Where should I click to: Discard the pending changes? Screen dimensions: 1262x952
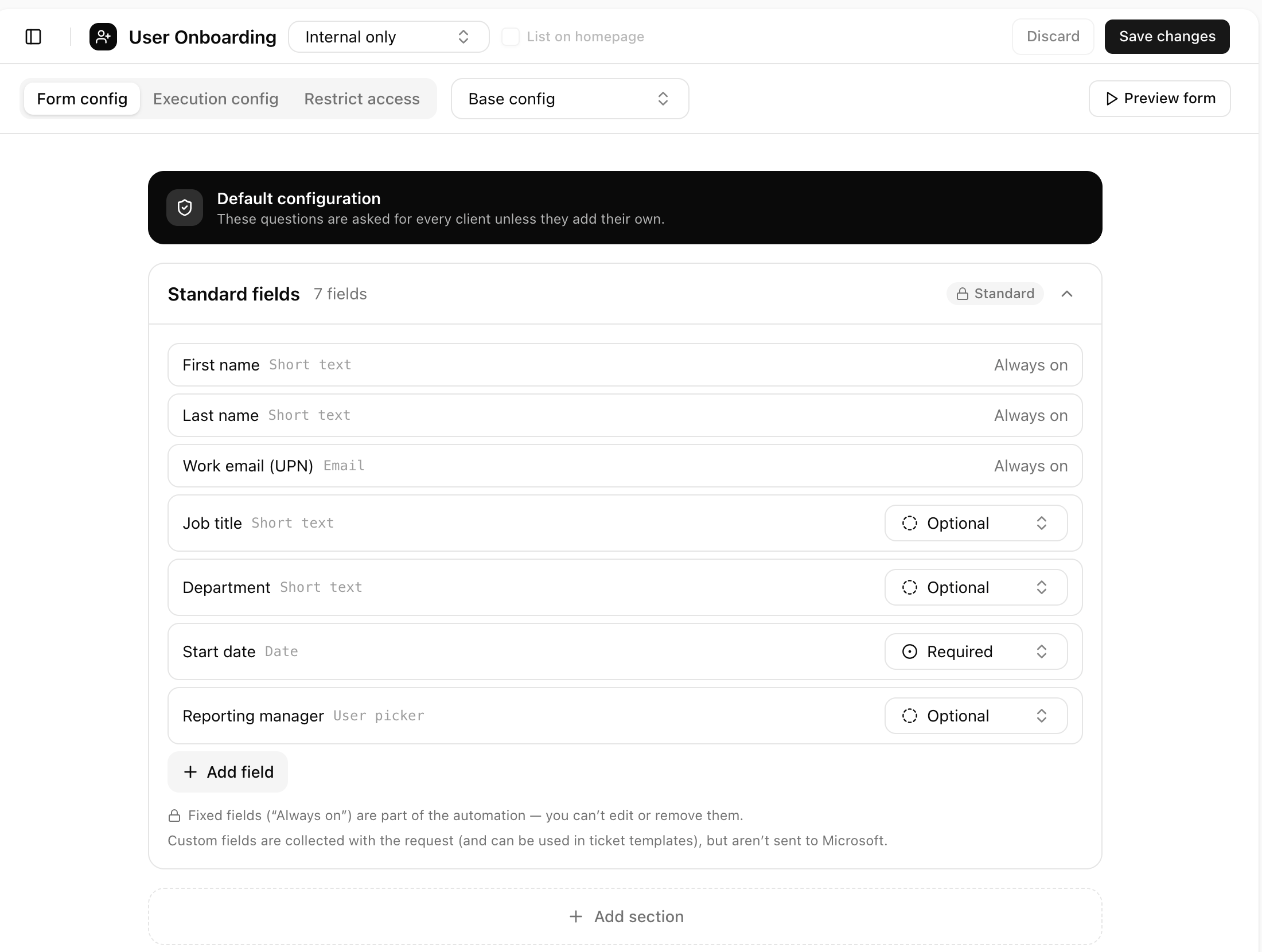tap(1053, 37)
